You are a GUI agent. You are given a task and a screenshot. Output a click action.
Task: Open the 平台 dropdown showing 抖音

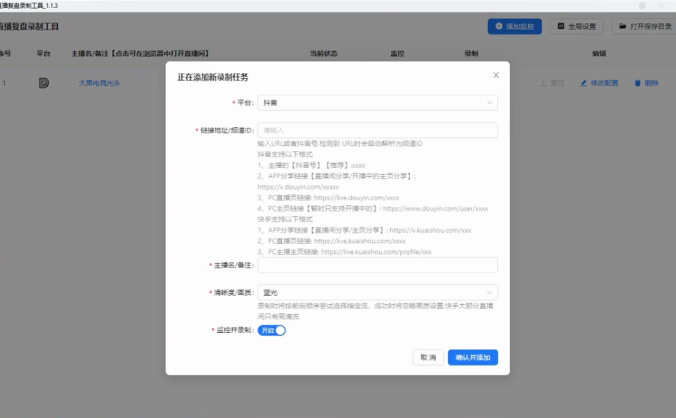pyautogui.click(x=378, y=103)
